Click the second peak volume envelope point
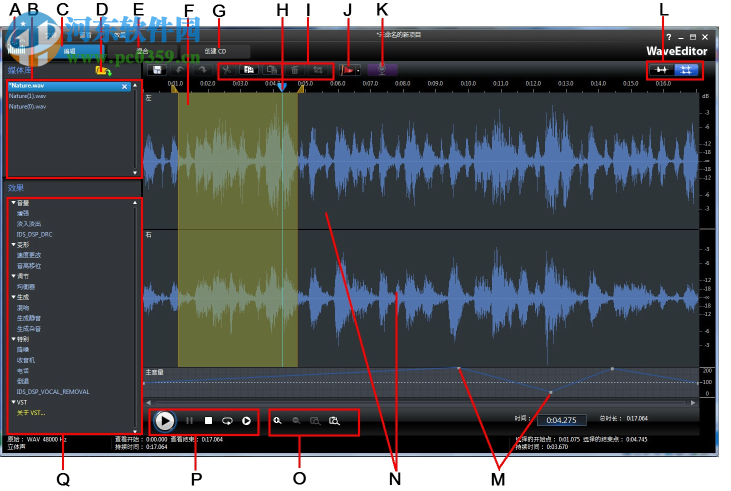Viewport: 731px width, 491px height. click(x=612, y=369)
